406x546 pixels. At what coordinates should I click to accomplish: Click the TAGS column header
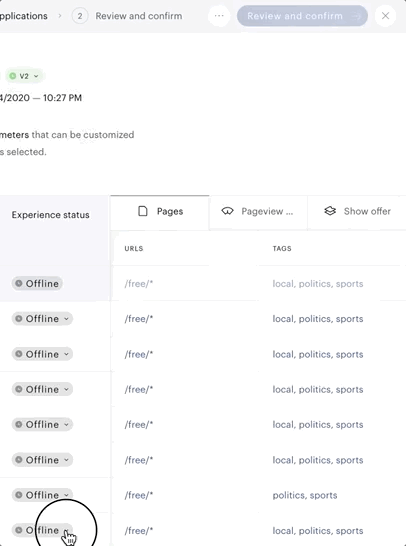282,249
